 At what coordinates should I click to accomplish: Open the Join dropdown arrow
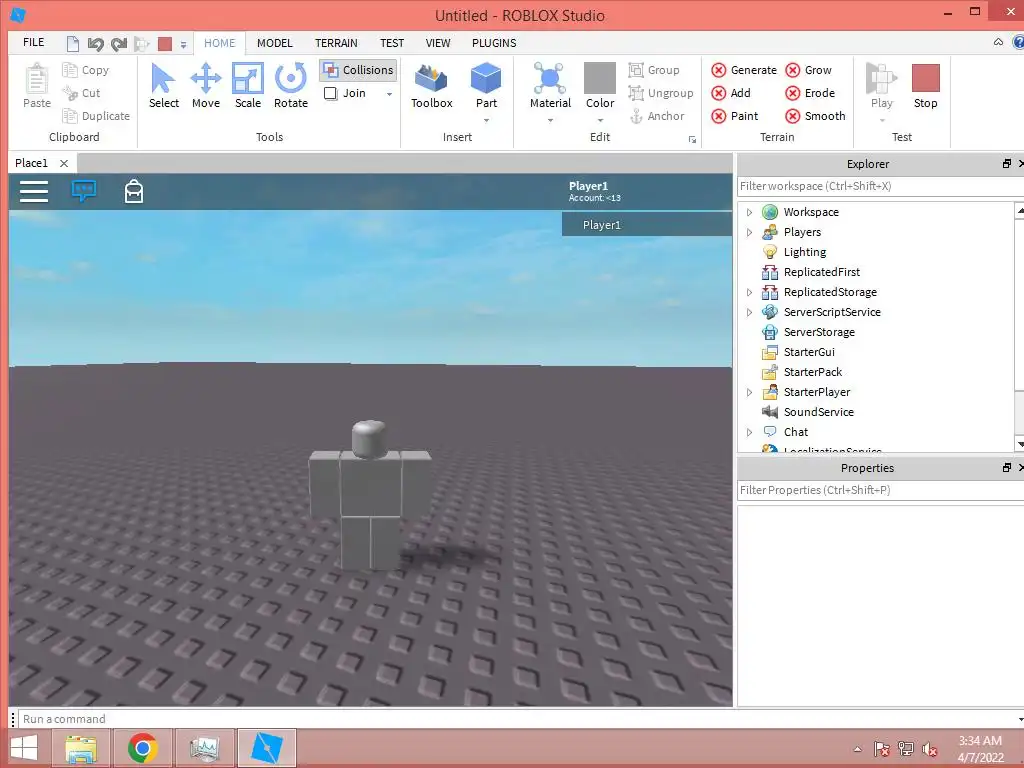[x=390, y=94]
